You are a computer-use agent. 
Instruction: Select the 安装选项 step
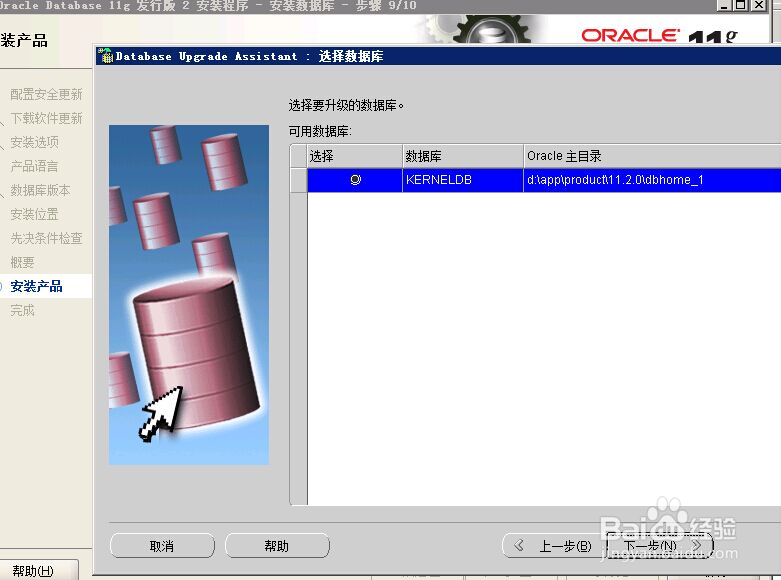(34, 142)
